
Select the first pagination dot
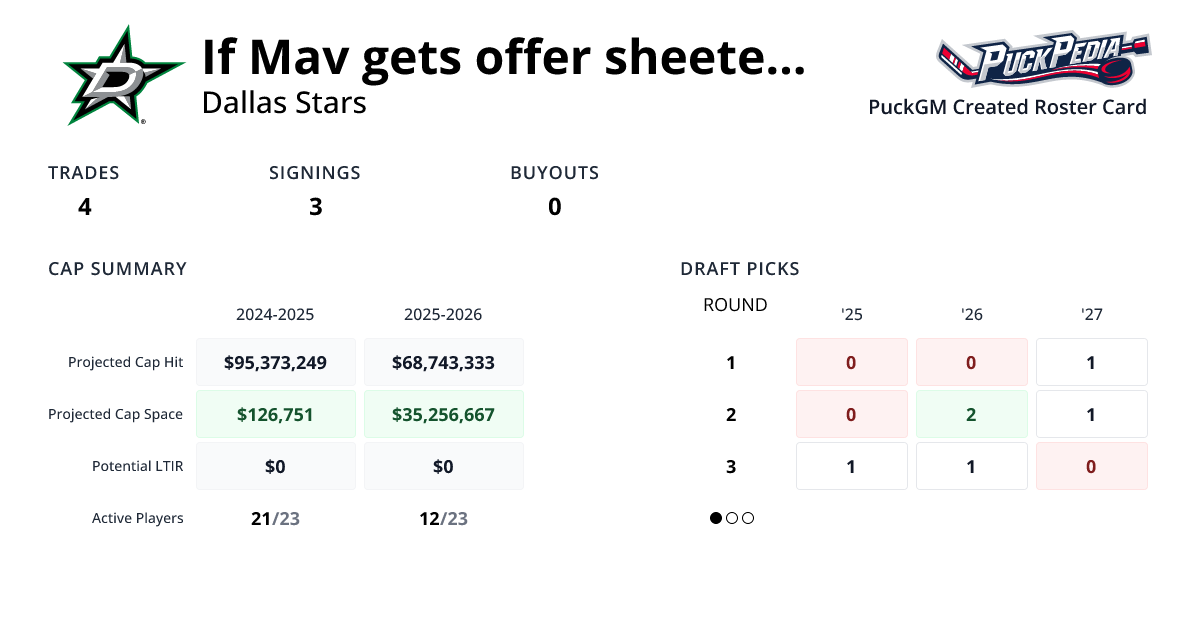click(x=715, y=518)
